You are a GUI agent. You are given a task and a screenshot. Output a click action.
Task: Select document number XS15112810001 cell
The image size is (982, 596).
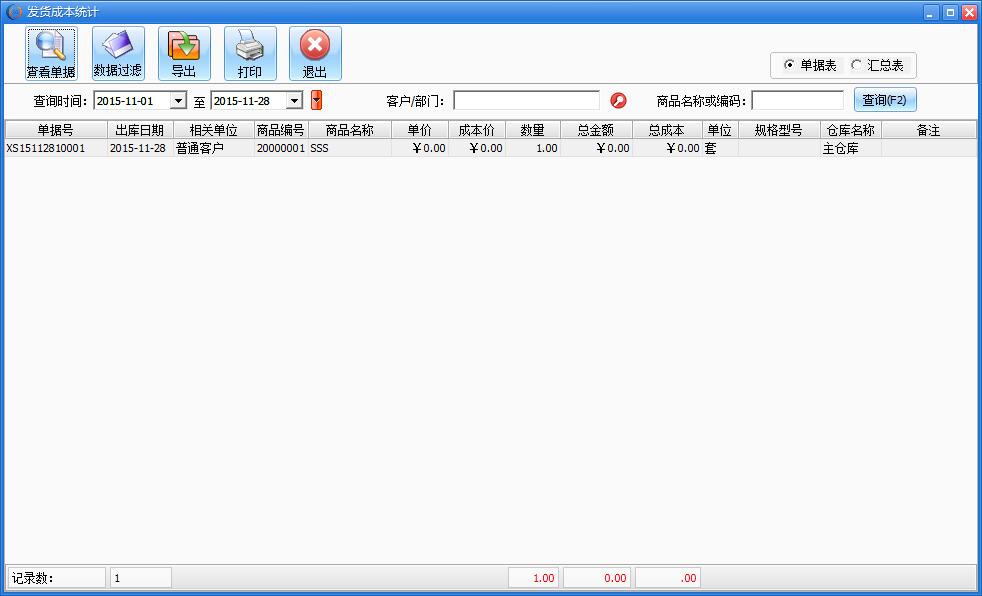click(x=56, y=148)
